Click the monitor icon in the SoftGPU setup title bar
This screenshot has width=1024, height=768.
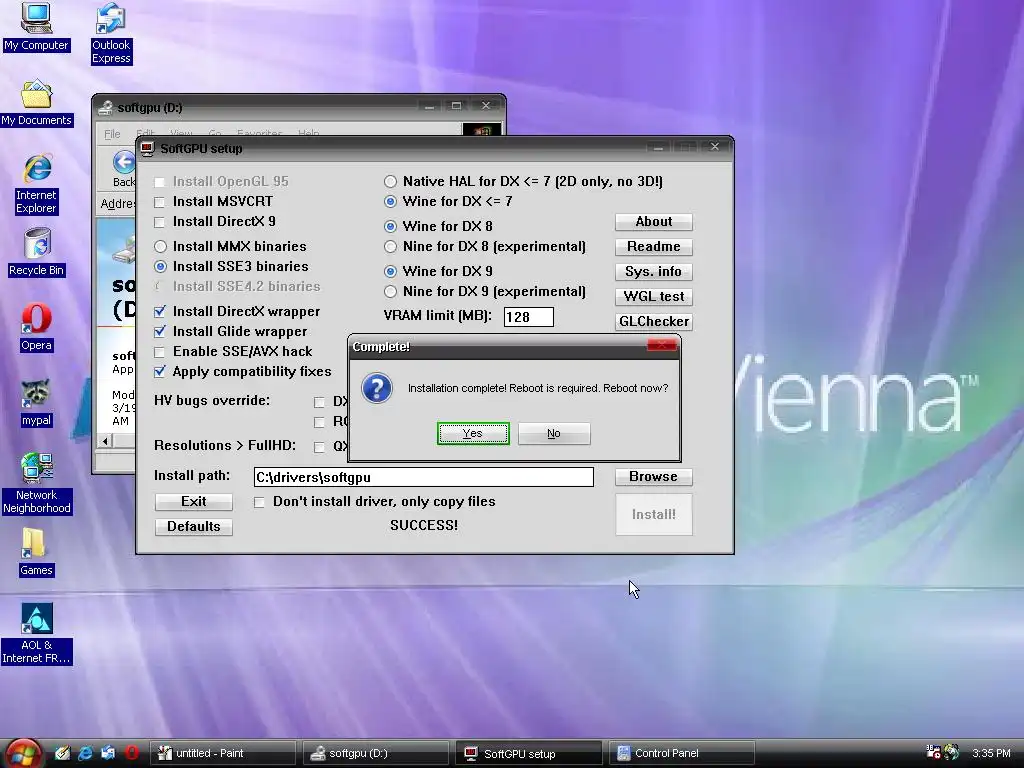pos(148,149)
